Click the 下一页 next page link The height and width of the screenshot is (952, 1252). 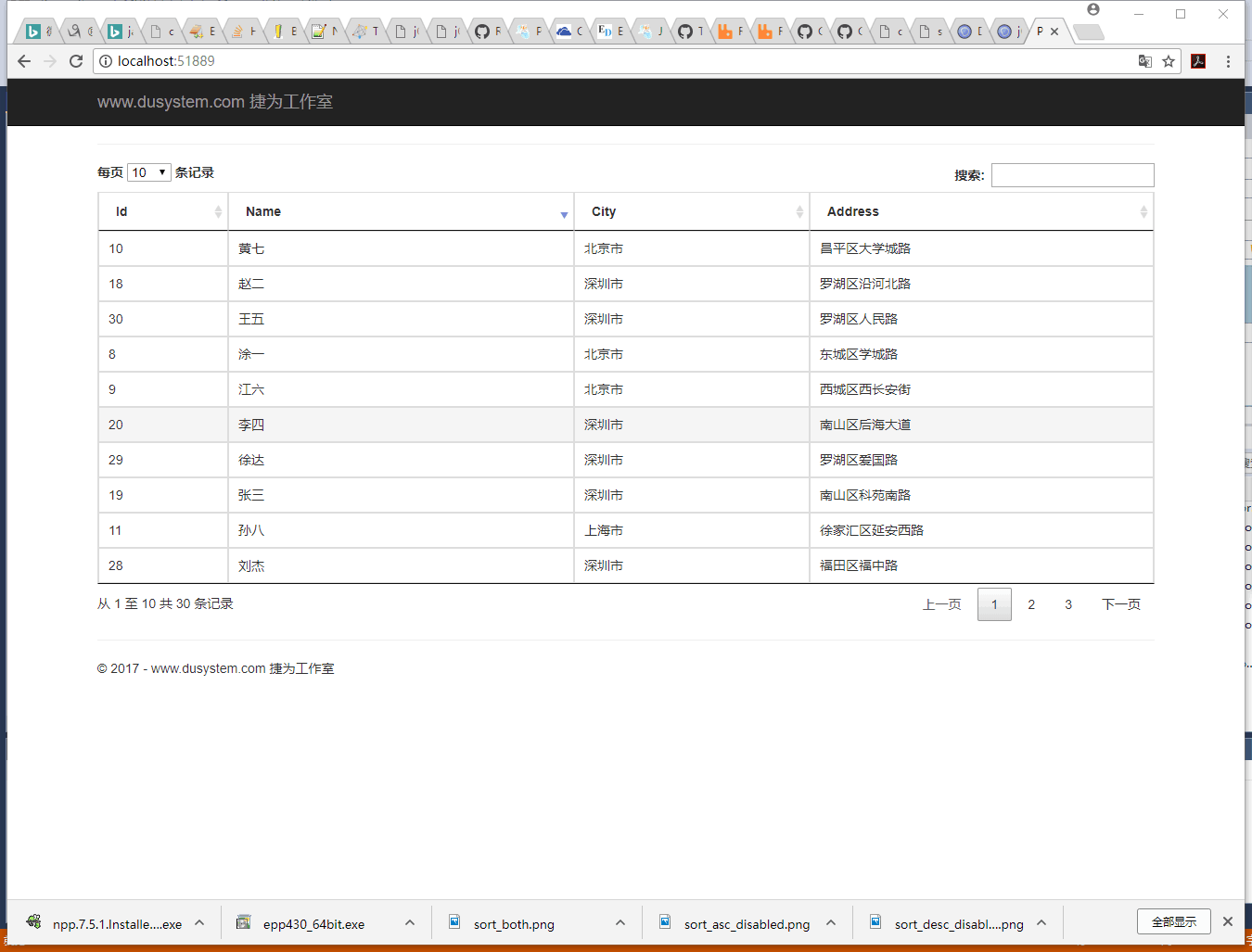1120,604
